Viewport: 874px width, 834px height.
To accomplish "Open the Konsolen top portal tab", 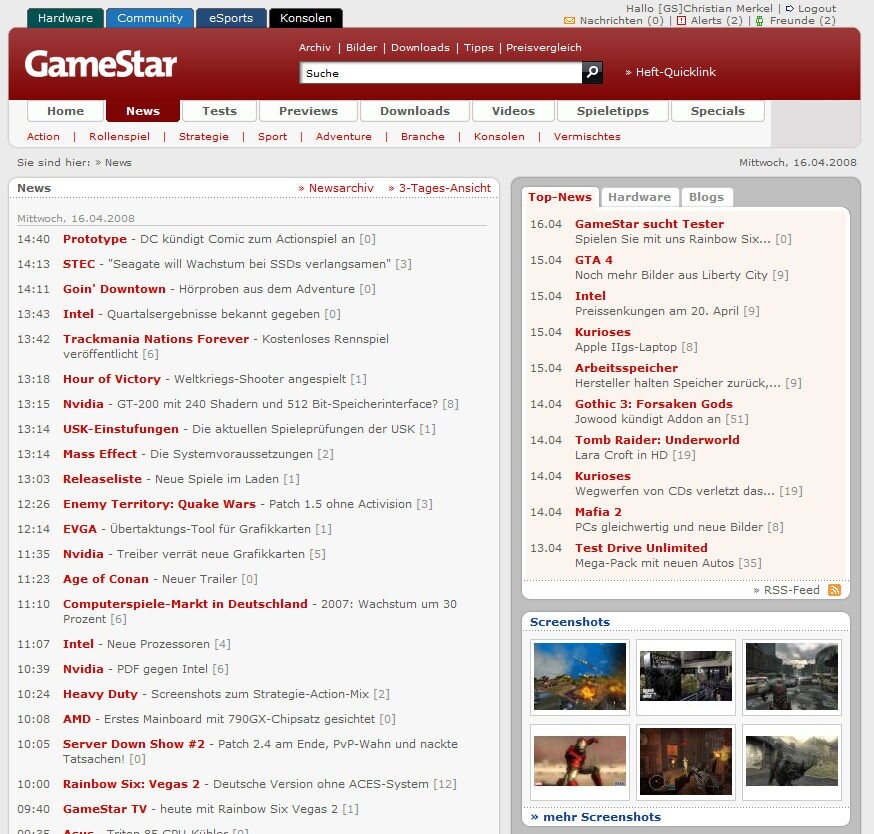I will click(306, 18).
